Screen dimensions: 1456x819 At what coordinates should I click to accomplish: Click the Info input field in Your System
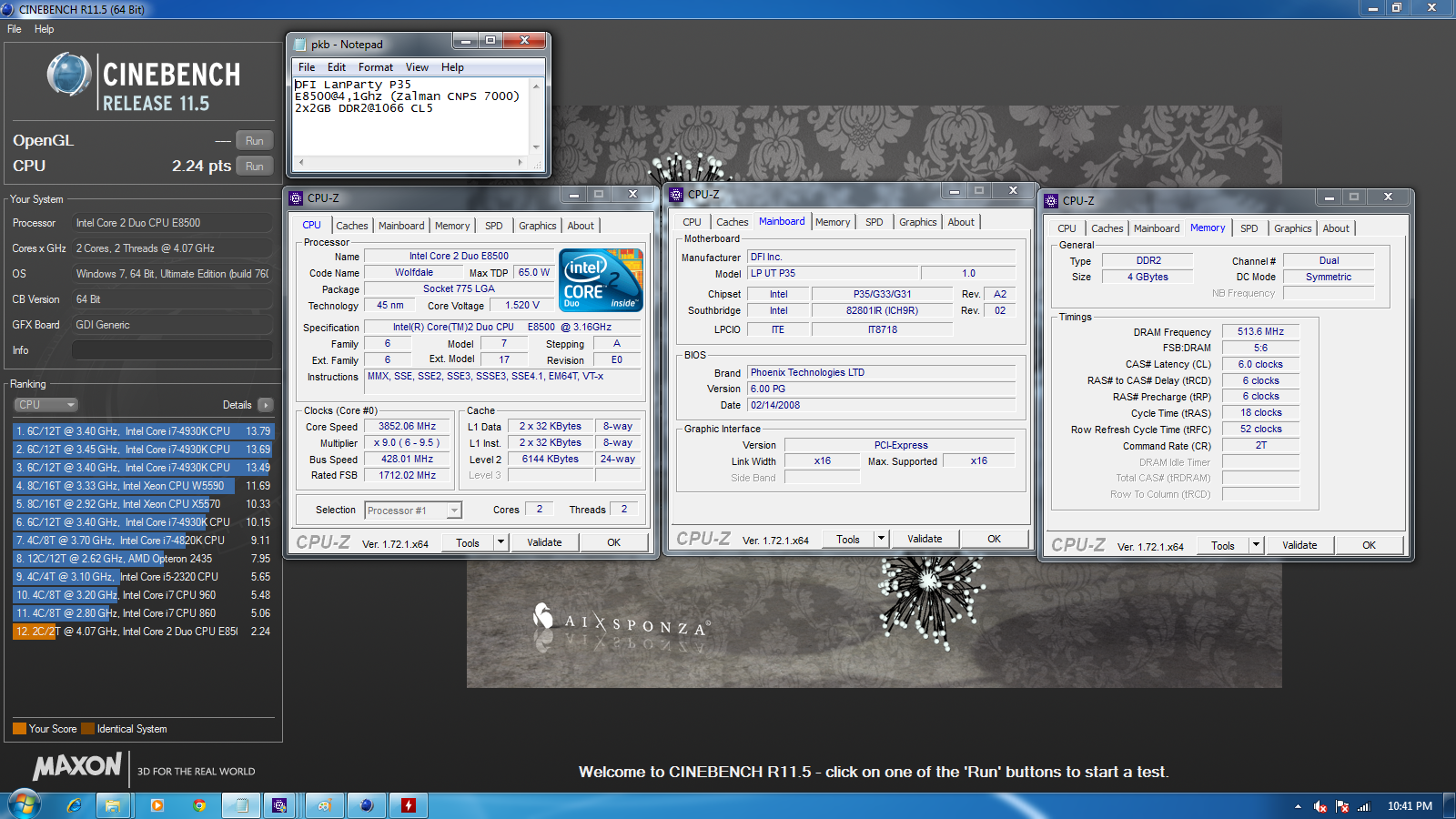tap(172, 350)
